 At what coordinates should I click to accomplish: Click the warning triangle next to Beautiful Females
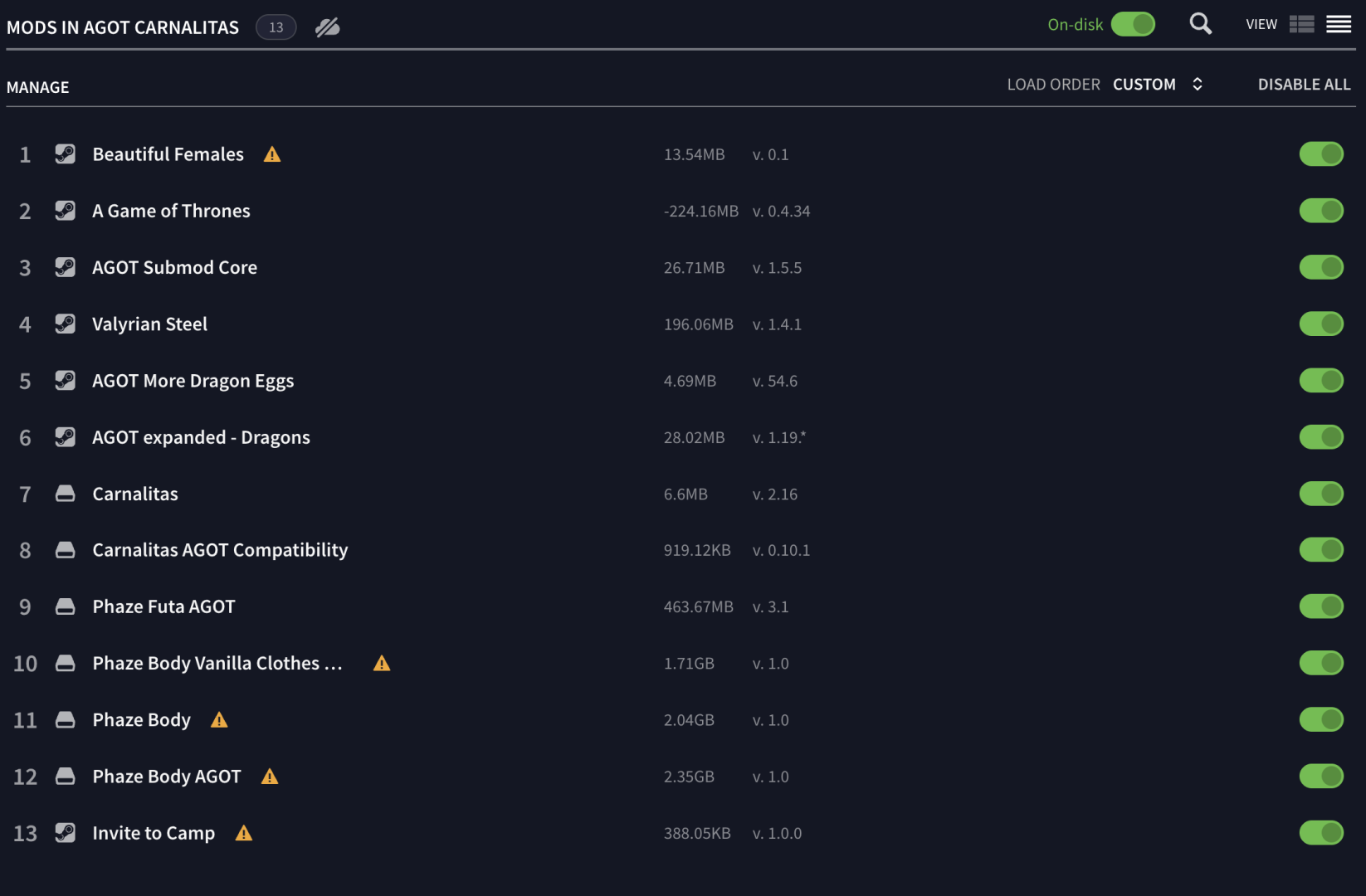pos(272,154)
